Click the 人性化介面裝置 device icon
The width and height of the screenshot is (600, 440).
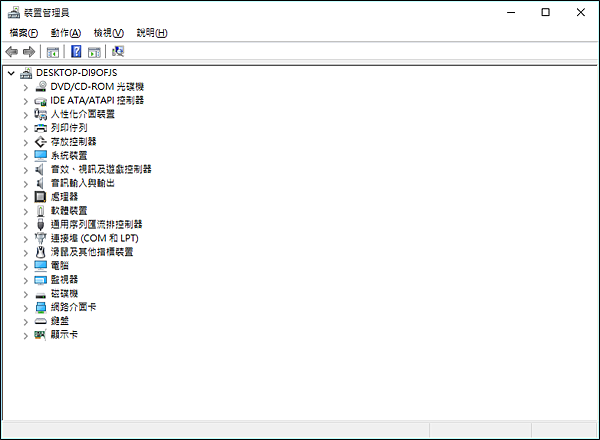coord(41,114)
